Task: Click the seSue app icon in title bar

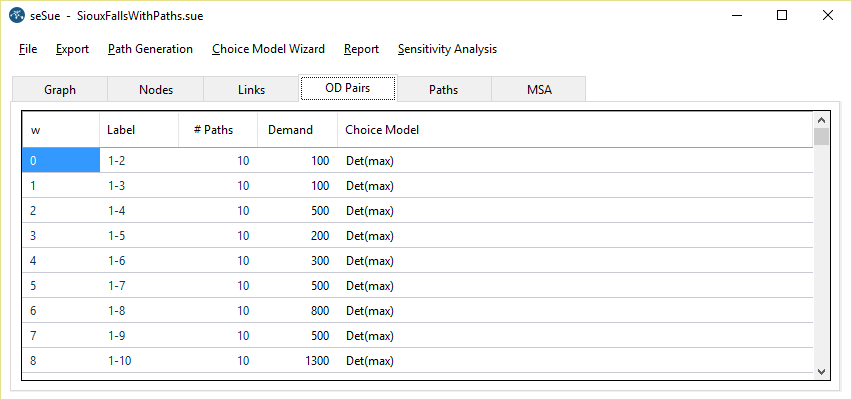Action: pos(16,16)
